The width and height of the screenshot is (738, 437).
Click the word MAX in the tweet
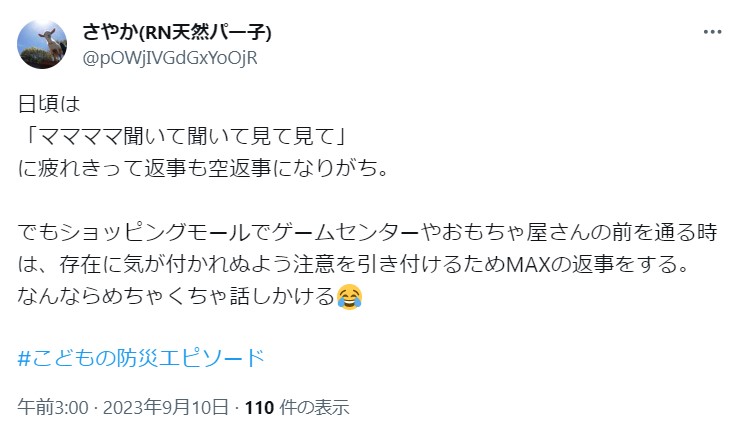coord(528,265)
